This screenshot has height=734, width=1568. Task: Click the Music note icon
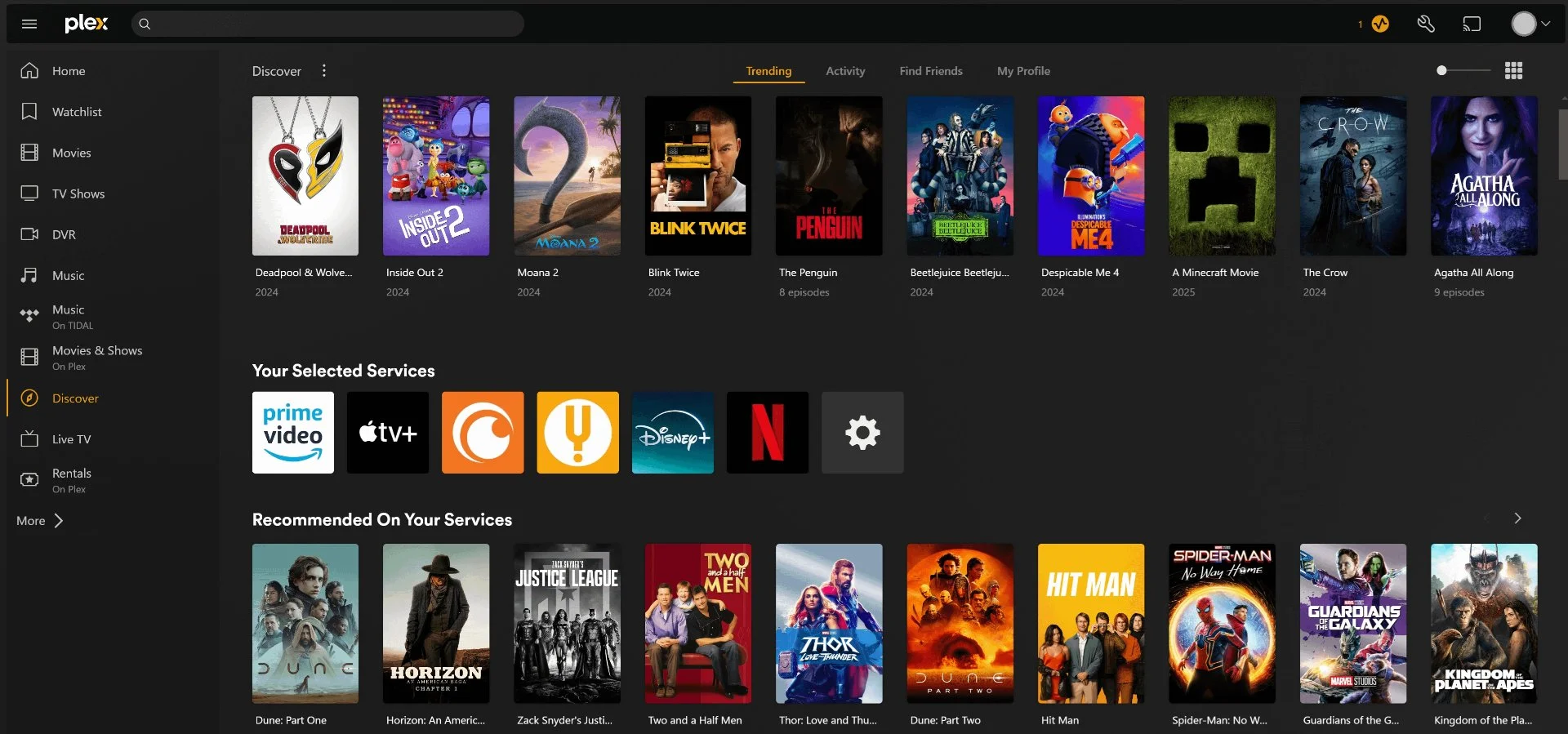29,275
